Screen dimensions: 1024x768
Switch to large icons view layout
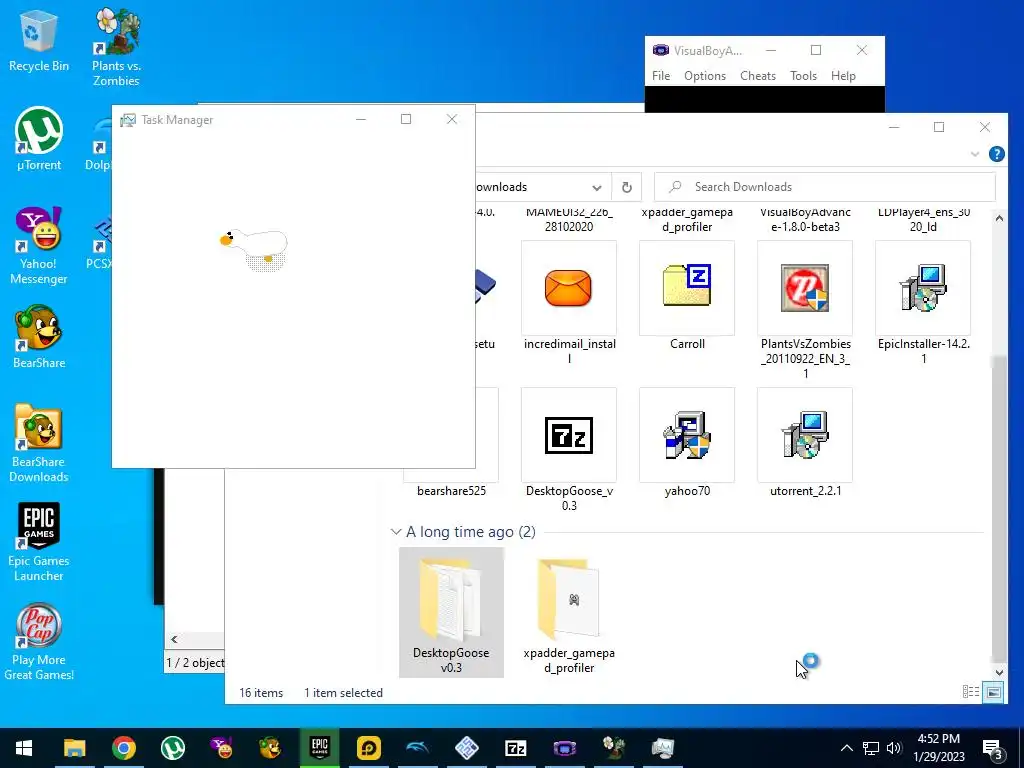[x=993, y=692]
